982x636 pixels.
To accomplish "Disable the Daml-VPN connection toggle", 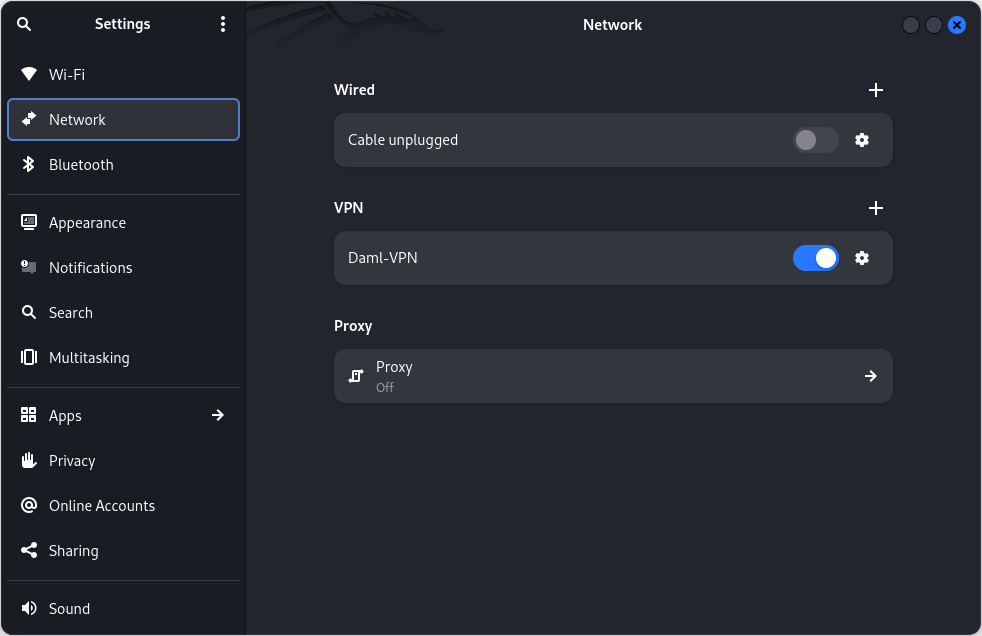I will (815, 258).
